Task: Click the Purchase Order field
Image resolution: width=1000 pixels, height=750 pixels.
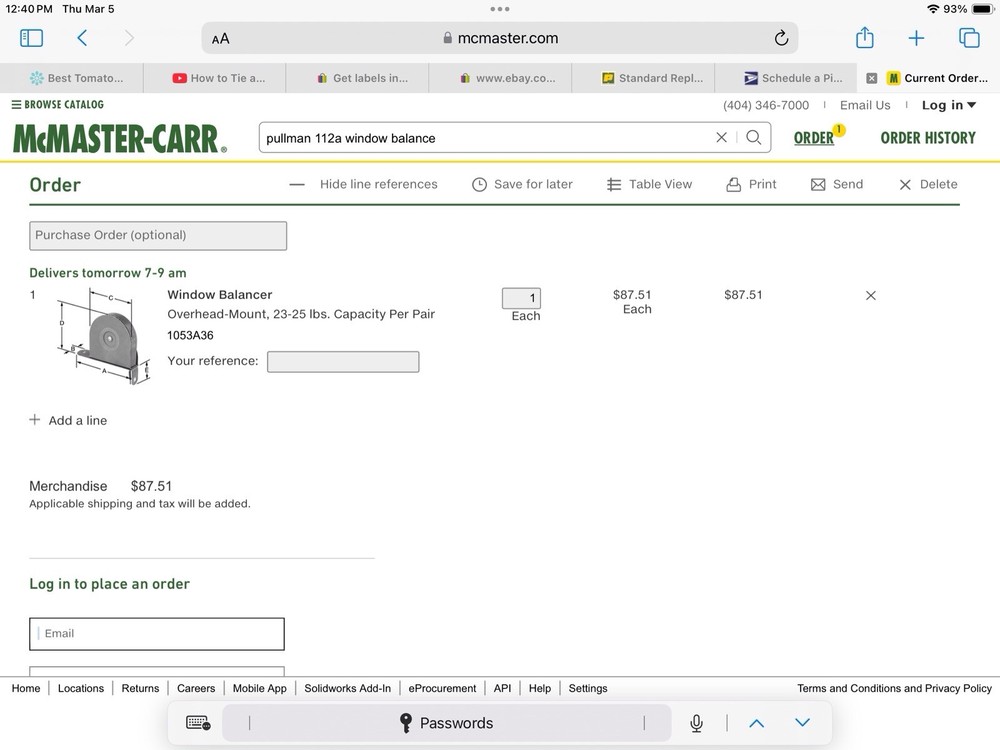Action: [x=158, y=236]
